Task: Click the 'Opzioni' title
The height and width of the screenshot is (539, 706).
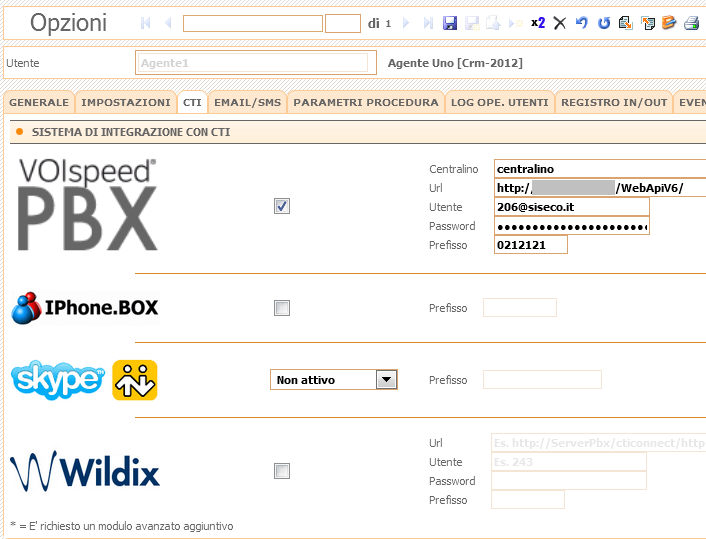Action: click(68, 23)
